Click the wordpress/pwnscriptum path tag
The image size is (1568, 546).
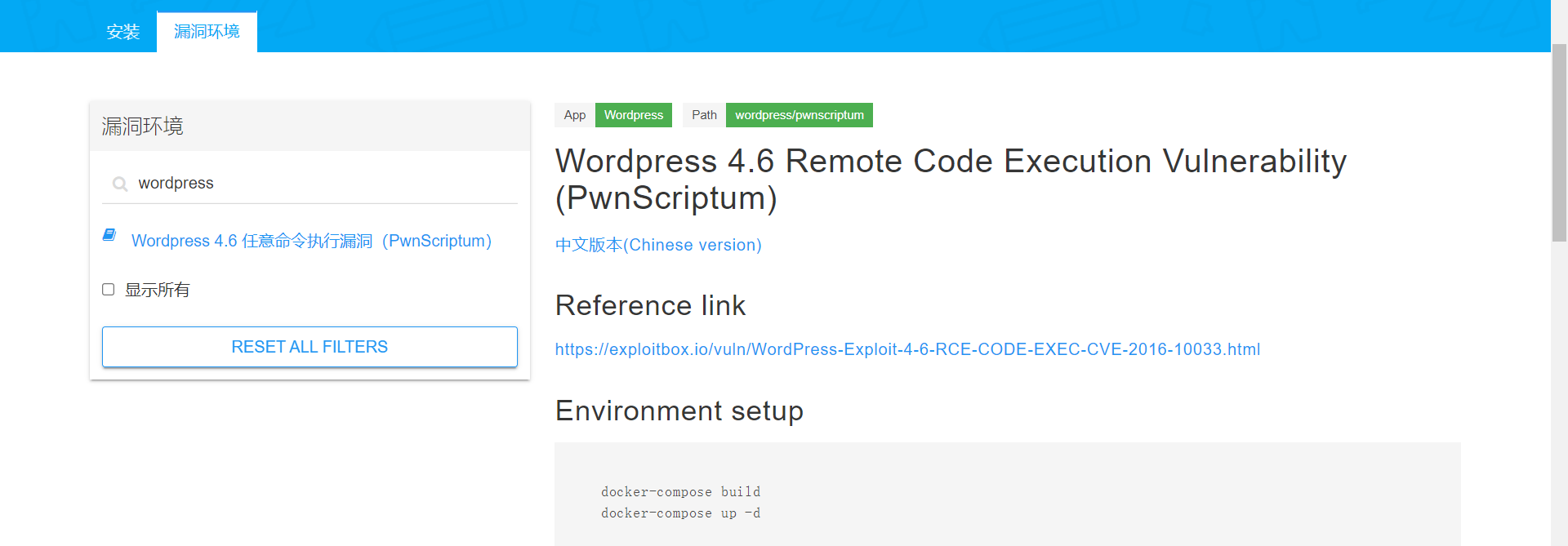pyautogui.click(x=800, y=115)
